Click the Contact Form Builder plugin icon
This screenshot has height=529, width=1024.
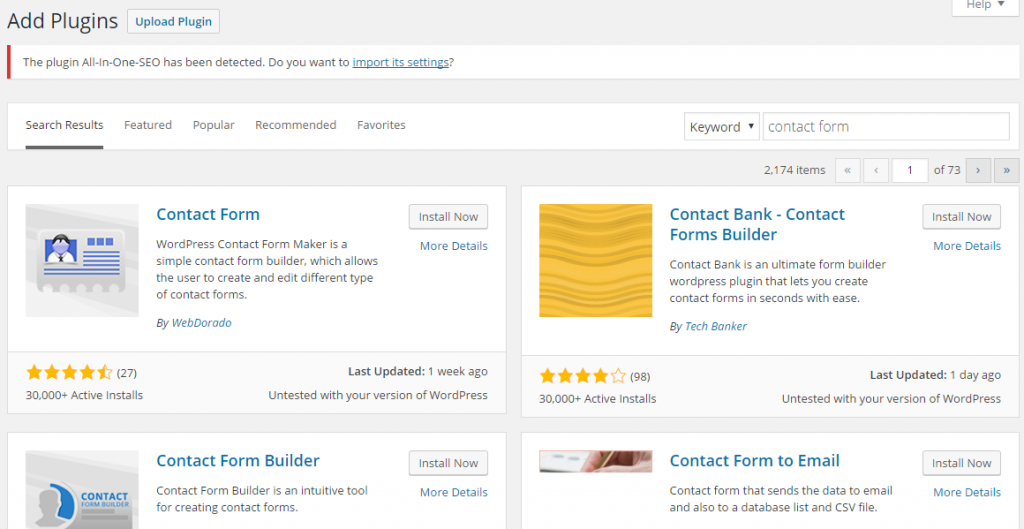pos(82,490)
